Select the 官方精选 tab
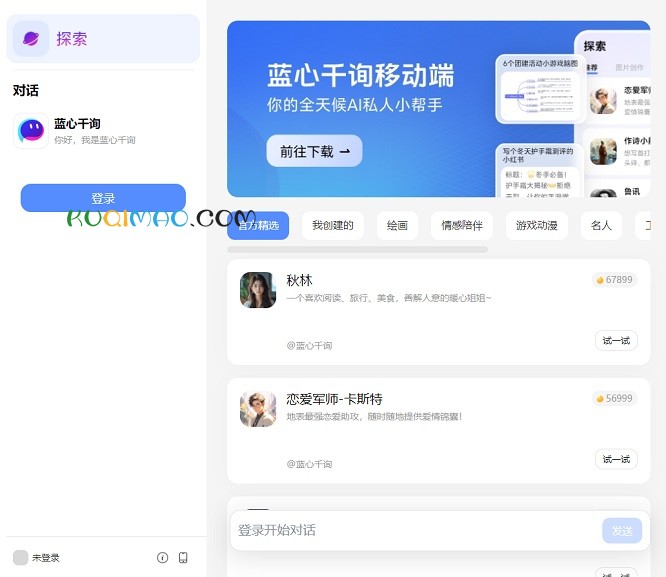666x577 pixels. point(258,225)
